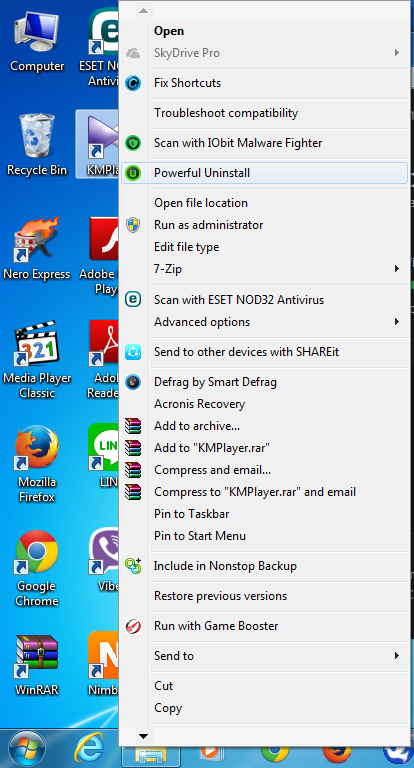The image size is (414, 768).
Task: Choose Open file location
Action: [264, 203]
